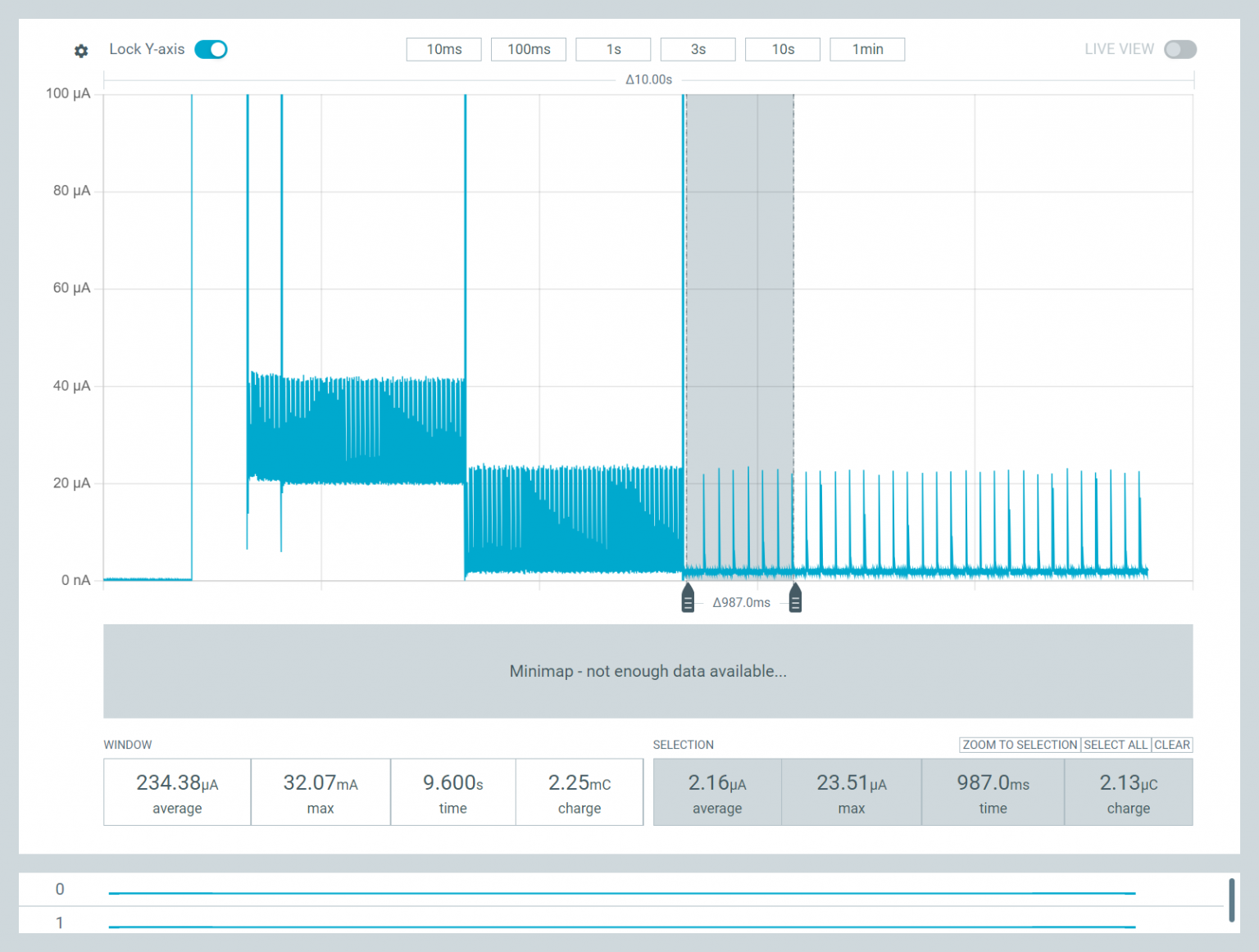Toggle Lock Y-axis off then inspect chart
1259x952 pixels.
coord(211,49)
